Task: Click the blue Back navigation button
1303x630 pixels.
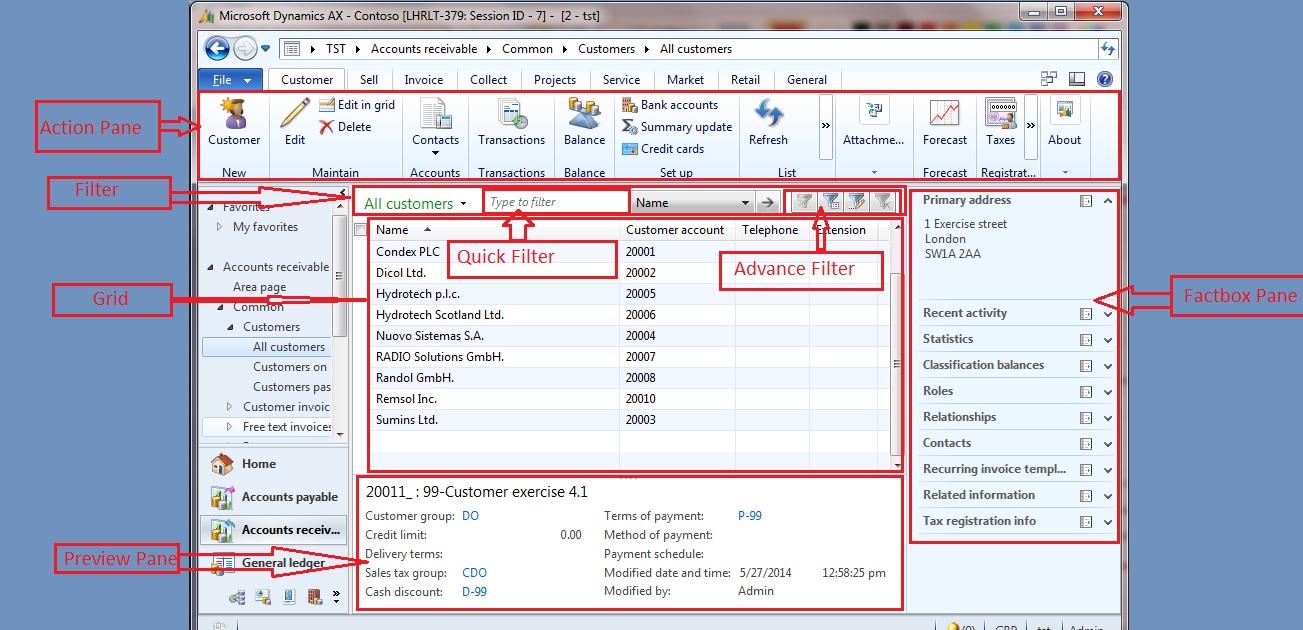Action: coord(217,48)
